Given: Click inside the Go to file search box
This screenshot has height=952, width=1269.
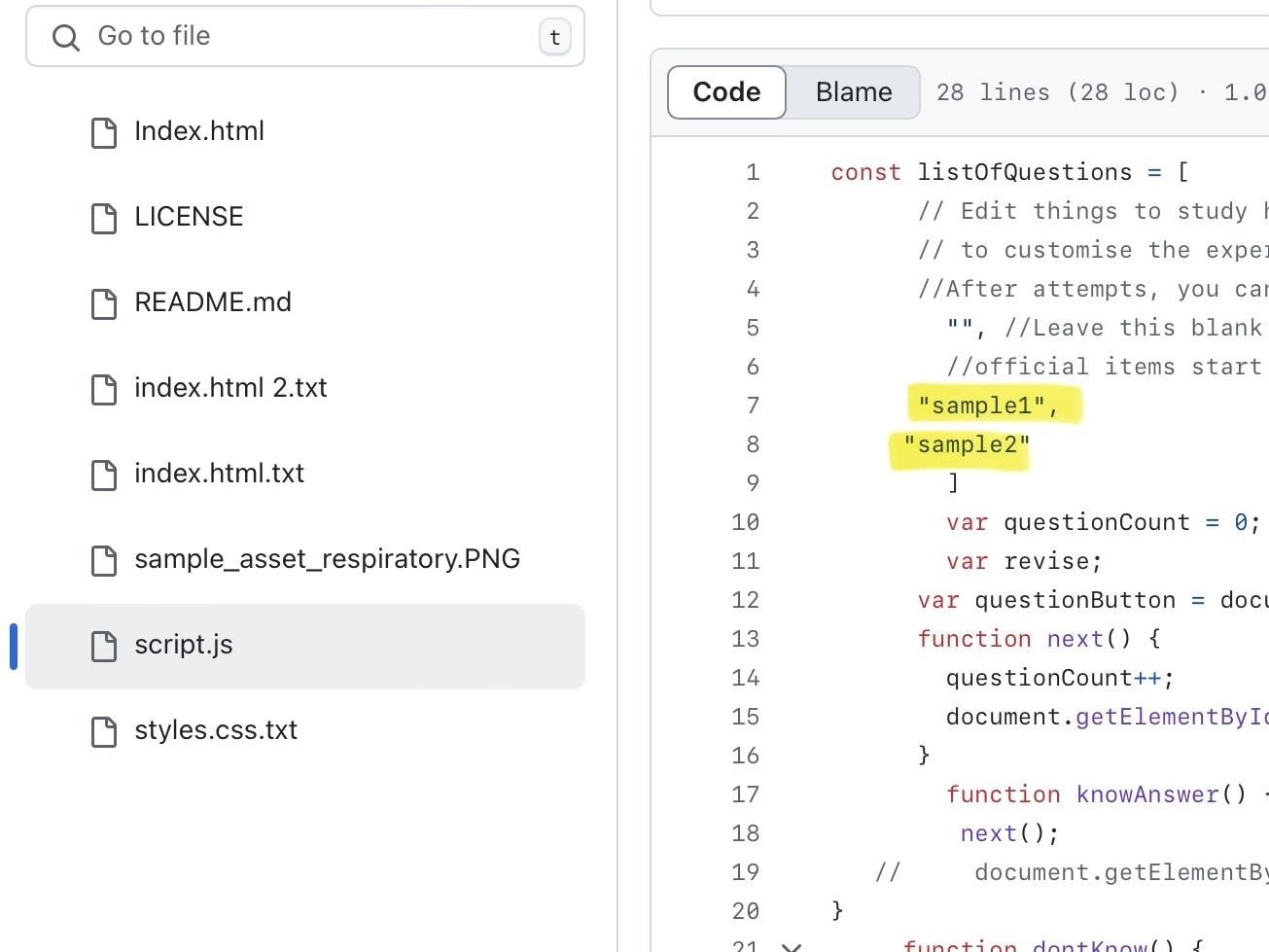Looking at the screenshot, I should [292, 36].
